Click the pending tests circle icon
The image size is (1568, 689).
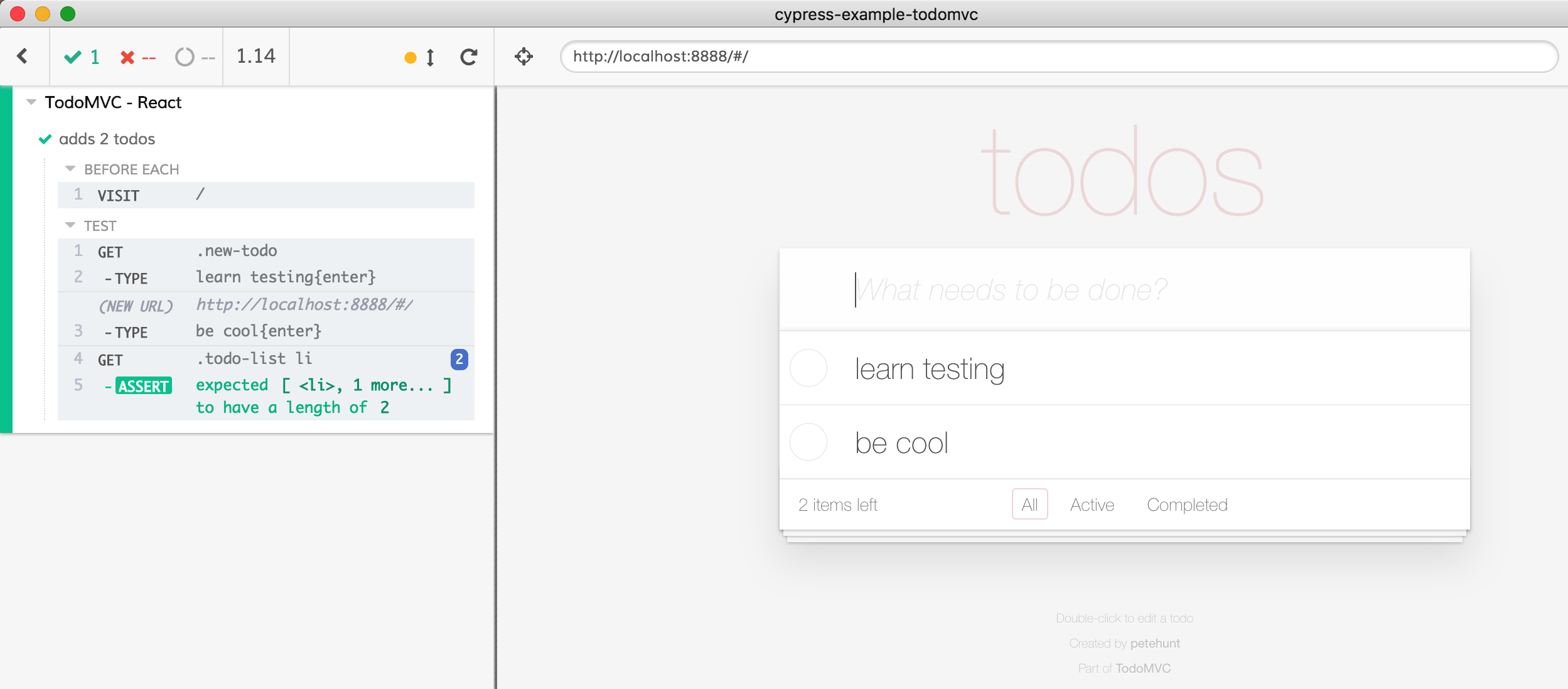[185, 57]
